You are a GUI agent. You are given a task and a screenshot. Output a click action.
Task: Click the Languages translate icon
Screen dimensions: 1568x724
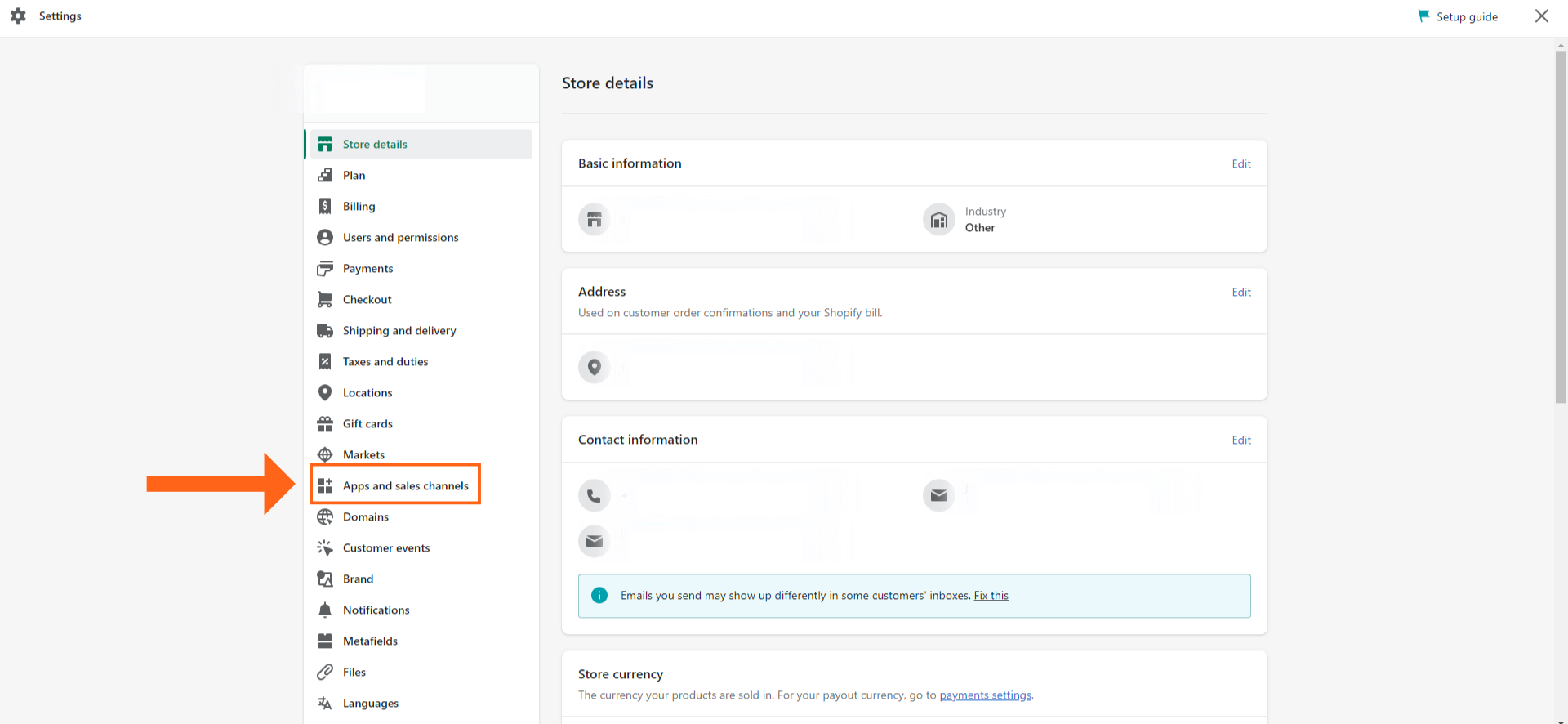coord(325,703)
